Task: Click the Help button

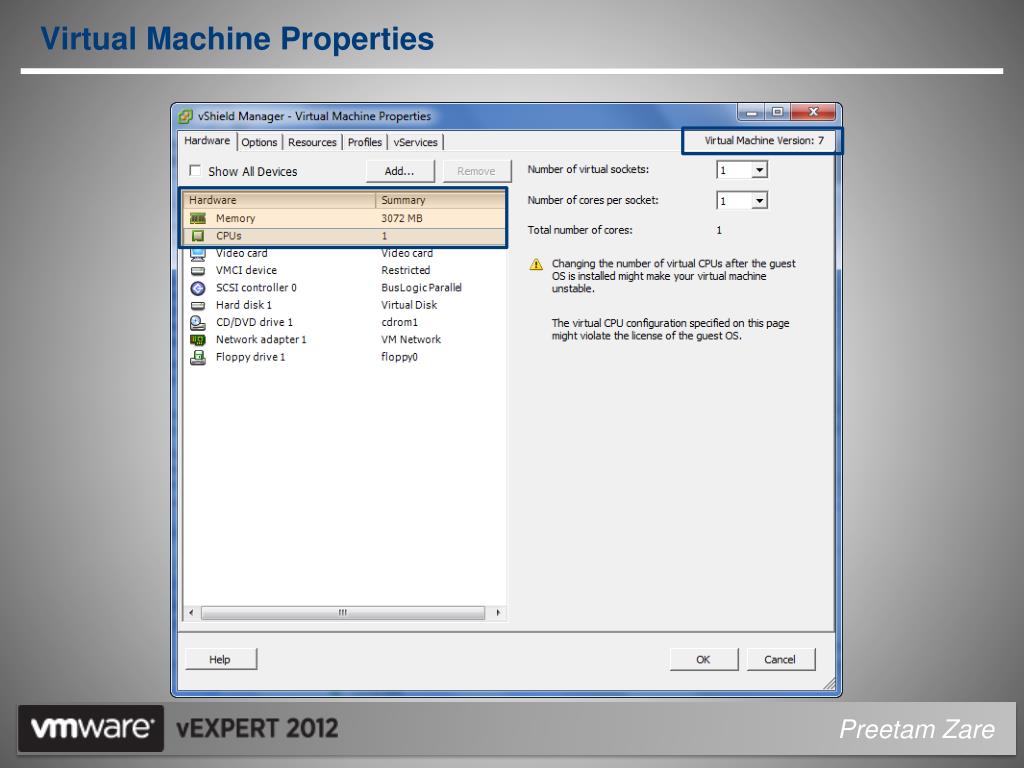Action: (220, 660)
